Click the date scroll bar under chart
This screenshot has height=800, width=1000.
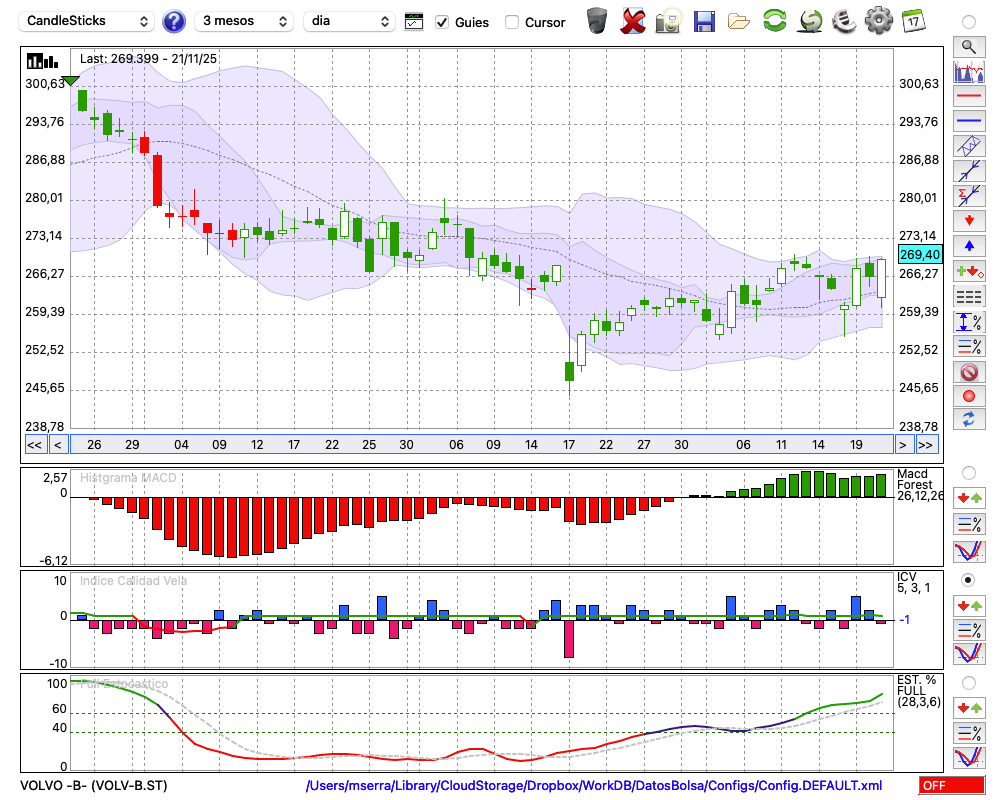pyautogui.click(x=480, y=444)
